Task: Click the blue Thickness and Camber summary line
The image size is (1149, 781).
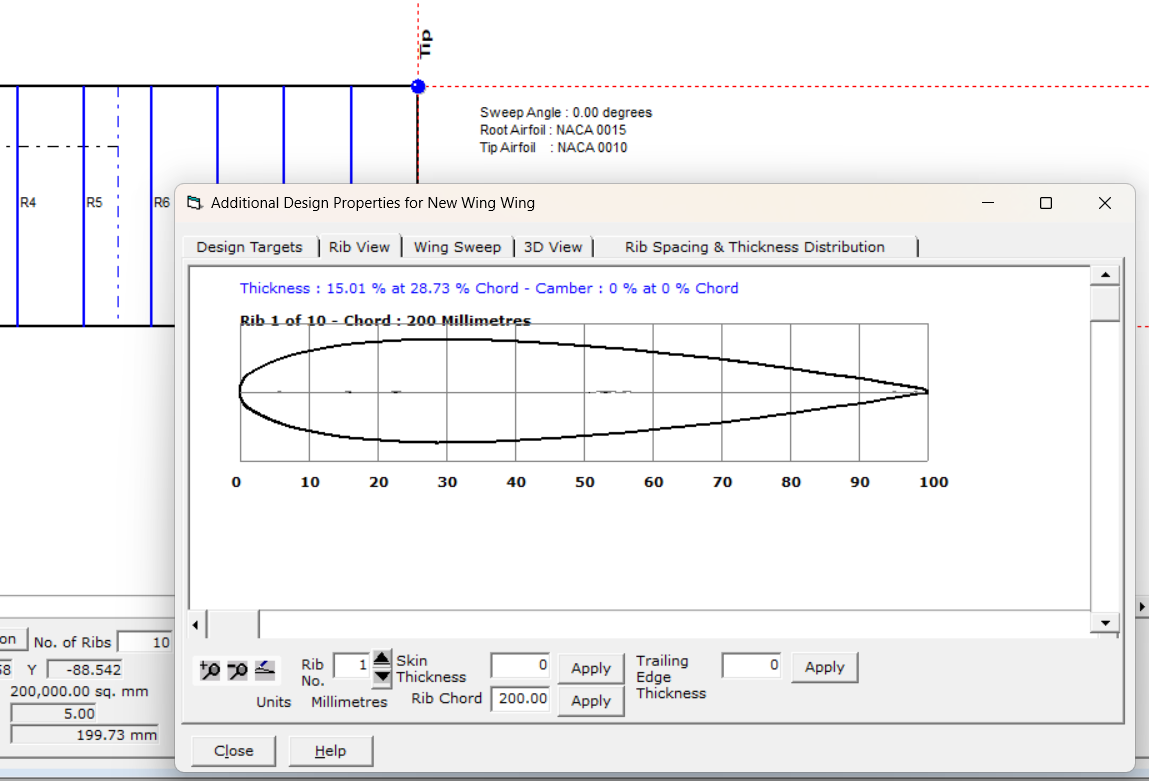Action: pyautogui.click(x=489, y=288)
